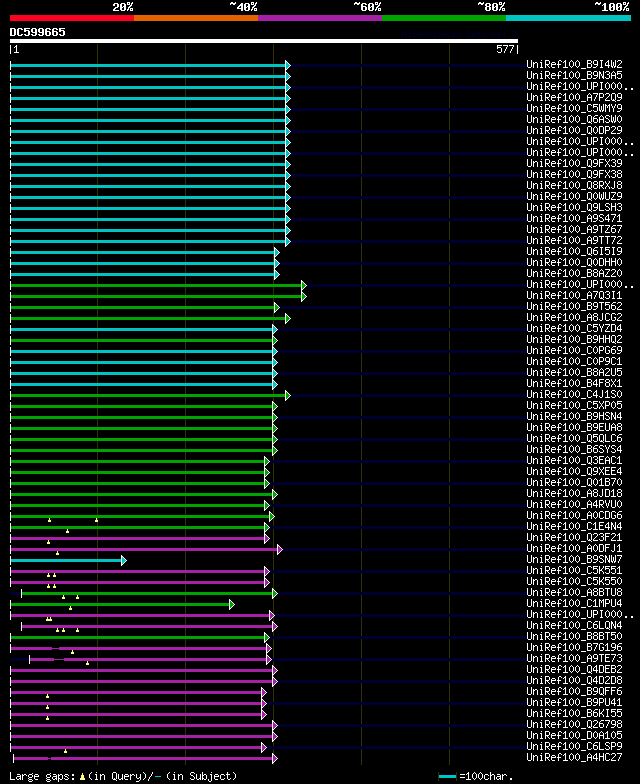This screenshot has width=640, height=784.
Task: Click the 577 end position label
Action: pyautogui.click(x=505, y=50)
